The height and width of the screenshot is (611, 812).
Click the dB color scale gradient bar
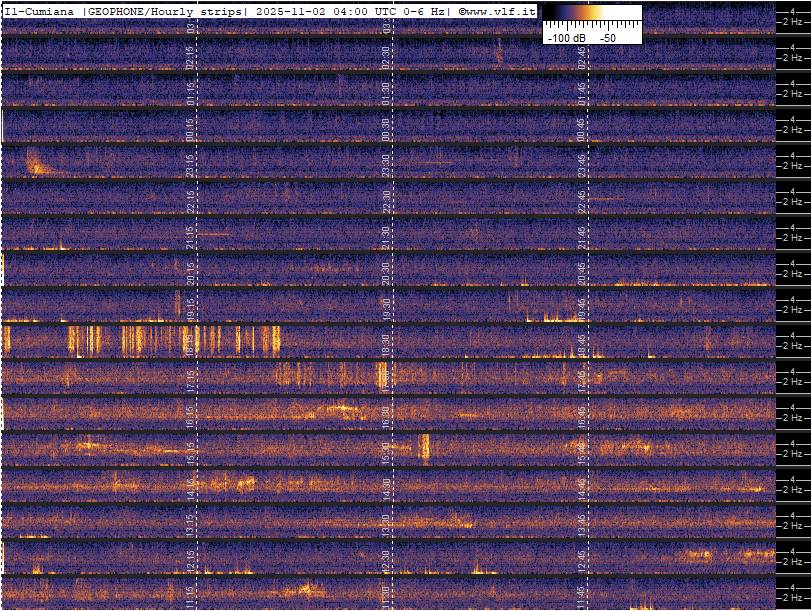point(592,13)
